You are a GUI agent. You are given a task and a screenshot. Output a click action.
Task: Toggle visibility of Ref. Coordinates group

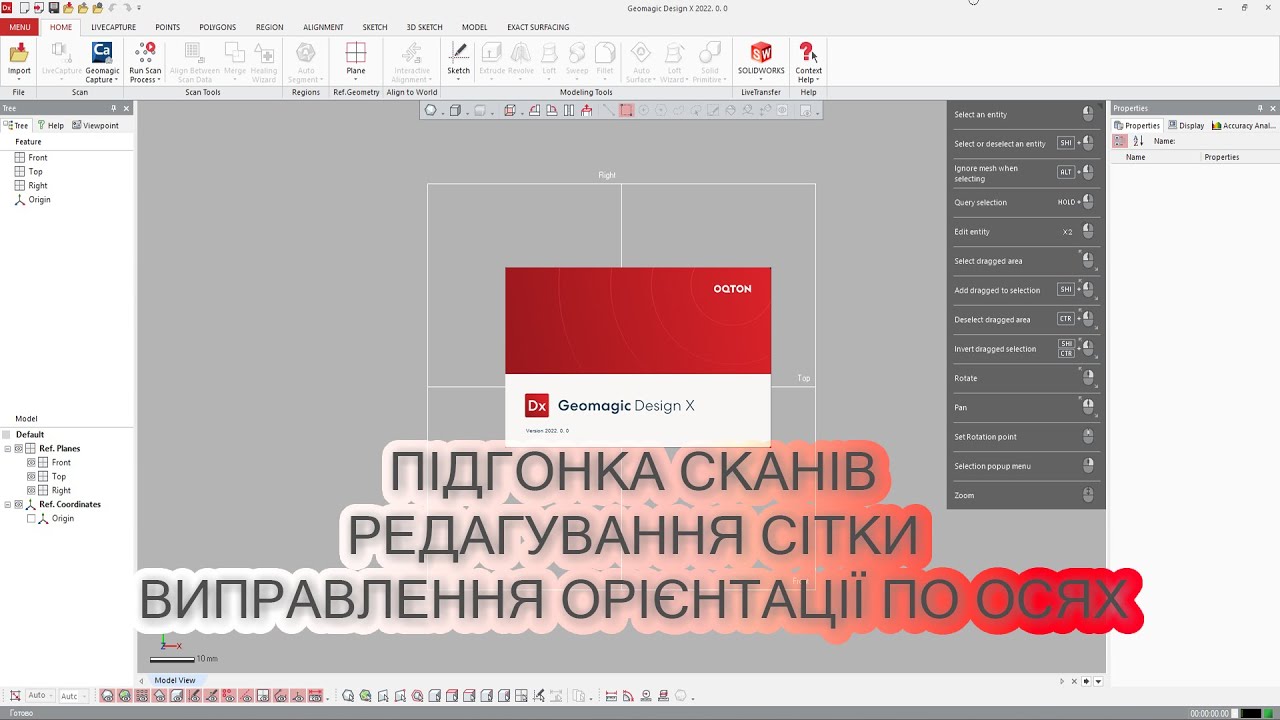18,505
